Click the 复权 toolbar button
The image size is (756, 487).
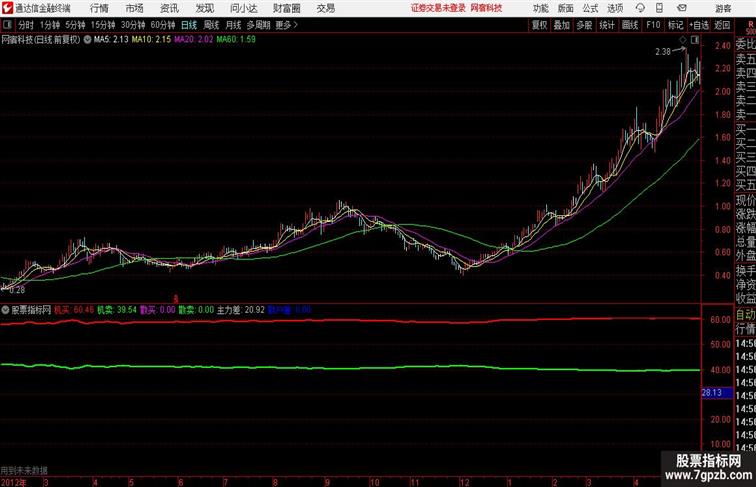click(540, 25)
